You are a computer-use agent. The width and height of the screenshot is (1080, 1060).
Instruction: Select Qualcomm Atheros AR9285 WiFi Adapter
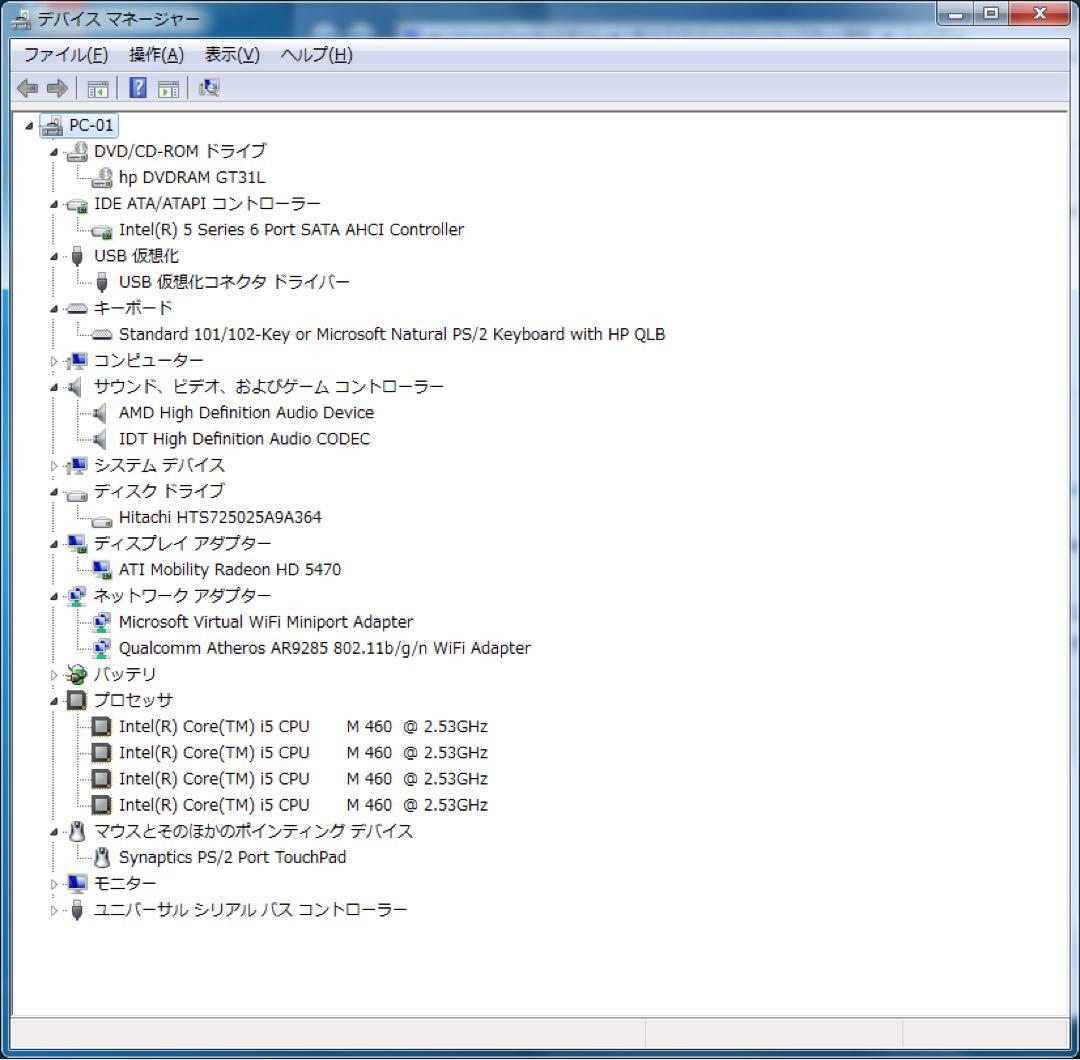pyautogui.click(x=324, y=649)
